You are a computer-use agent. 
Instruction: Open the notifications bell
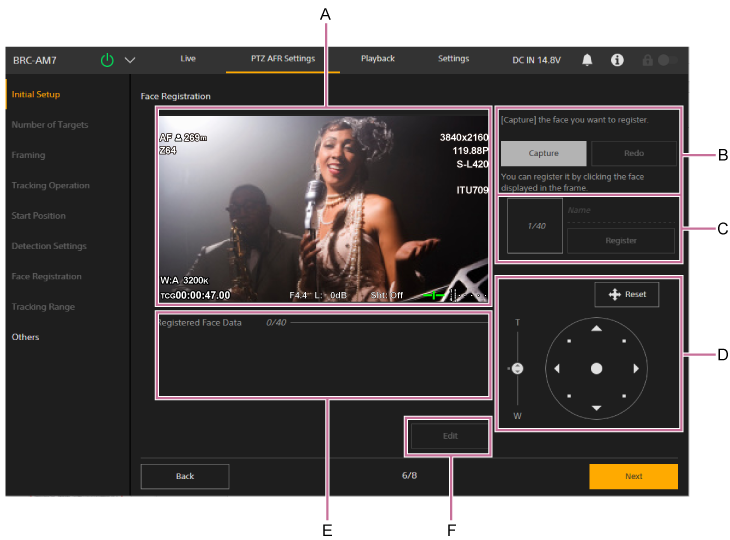tap(587, 60)
